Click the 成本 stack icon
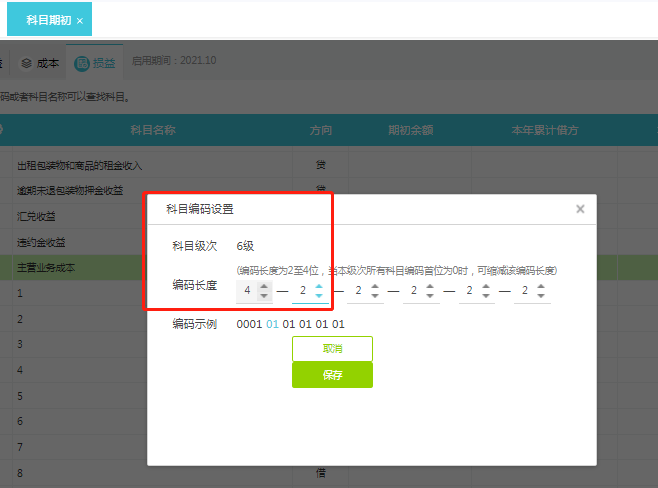 [26, 63]
